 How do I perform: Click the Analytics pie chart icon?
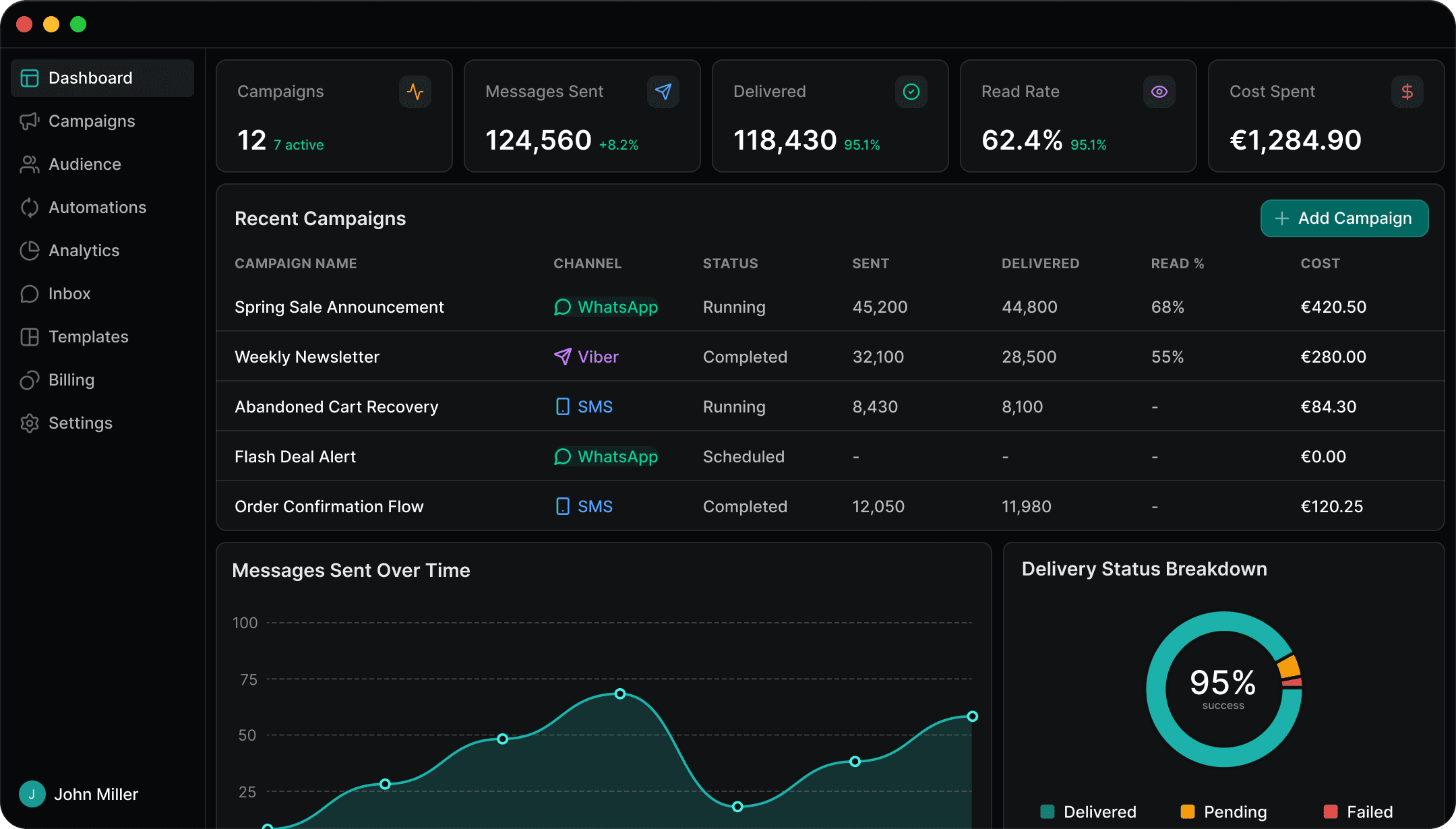tap(30, 251)
